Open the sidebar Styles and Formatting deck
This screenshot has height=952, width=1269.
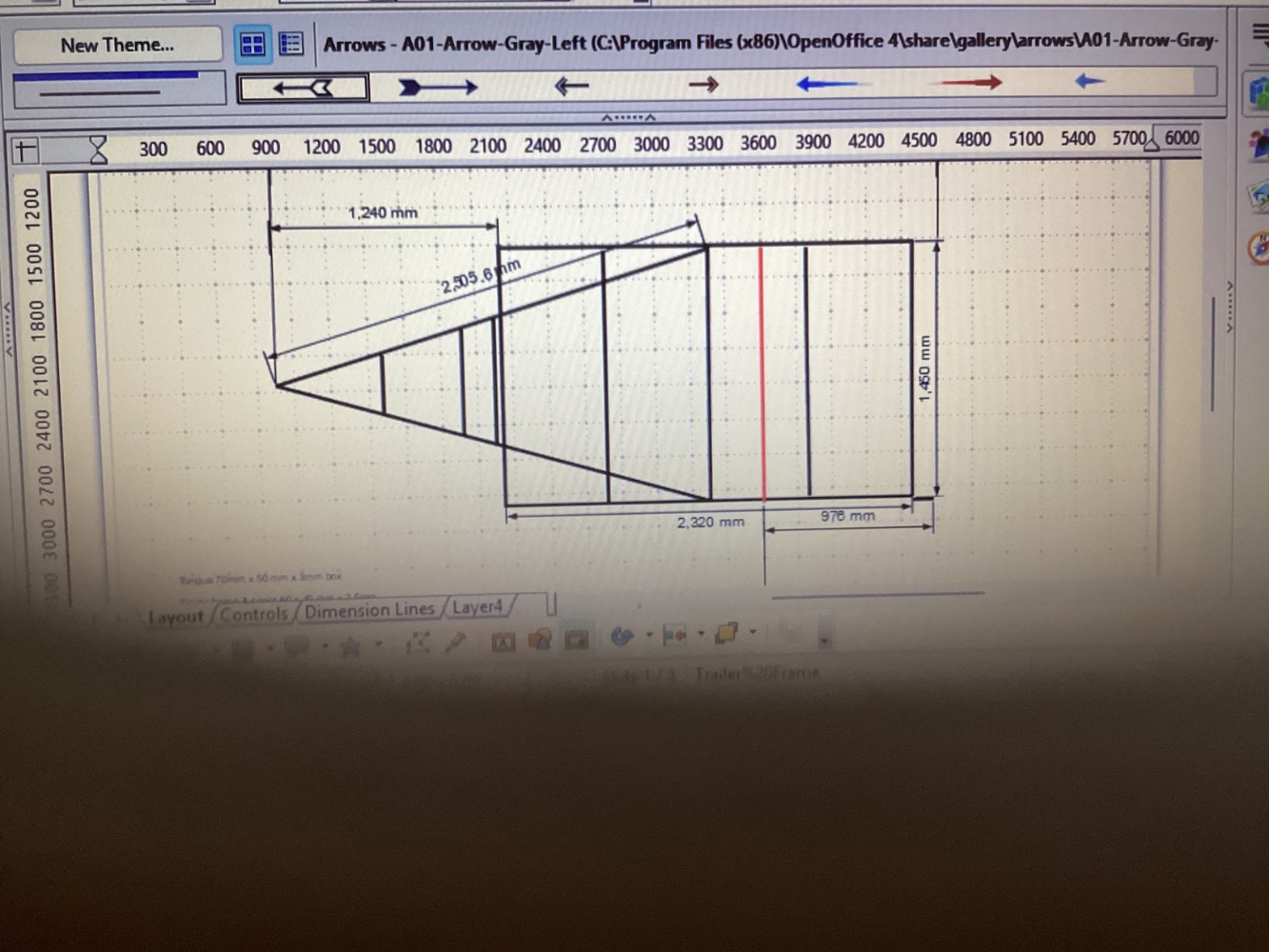[x=1259, y=145]
